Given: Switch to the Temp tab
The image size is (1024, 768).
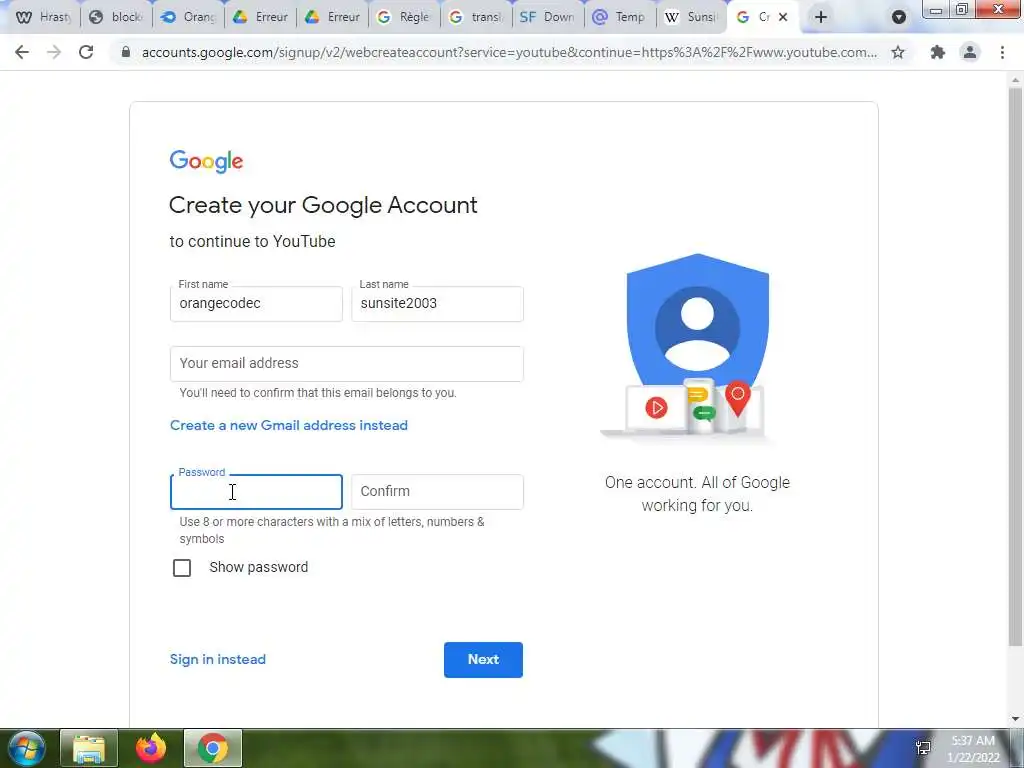Looking at the screenshot, I should tap(619, 17).
